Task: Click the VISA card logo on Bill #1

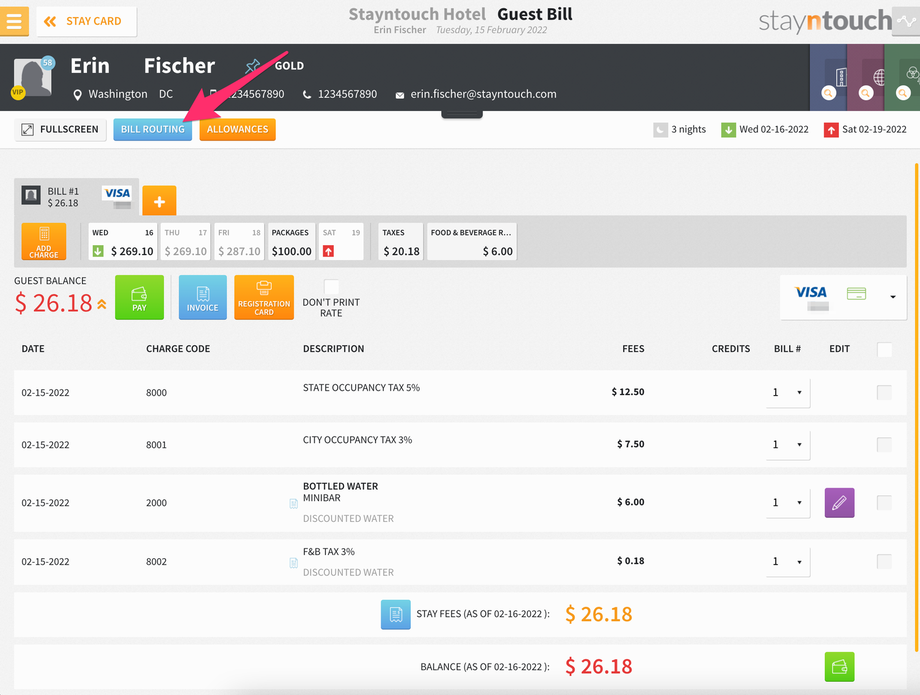Action: (x=117, y=193)
